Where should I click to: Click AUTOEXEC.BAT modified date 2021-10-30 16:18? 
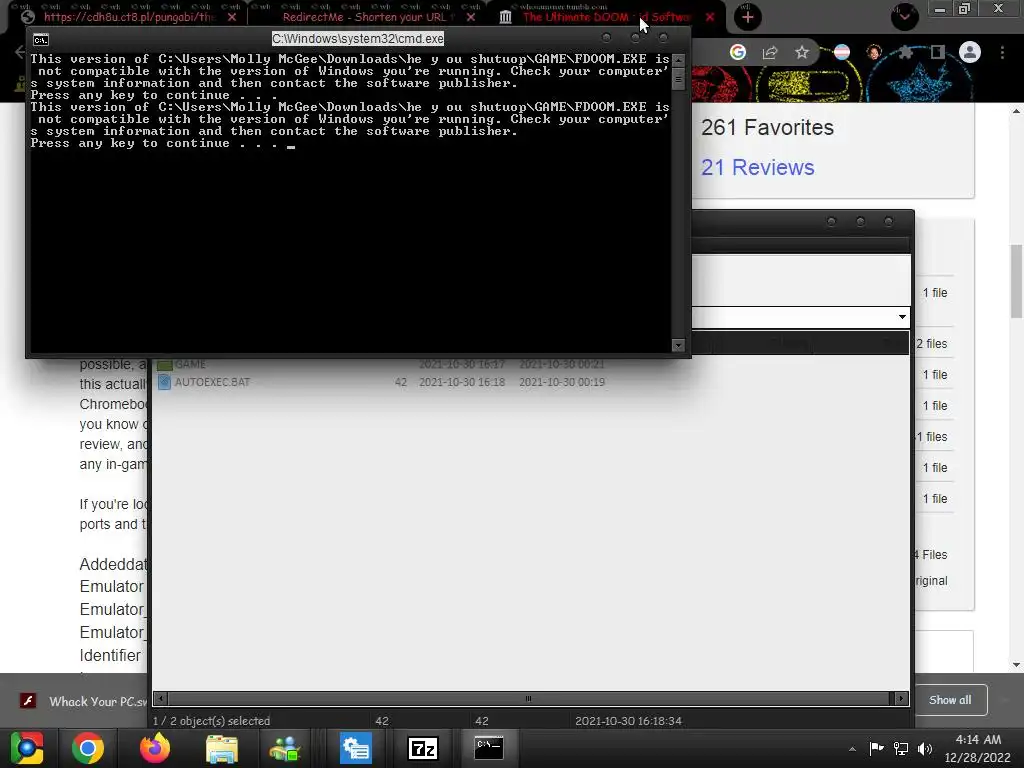[x=462, y=382]
